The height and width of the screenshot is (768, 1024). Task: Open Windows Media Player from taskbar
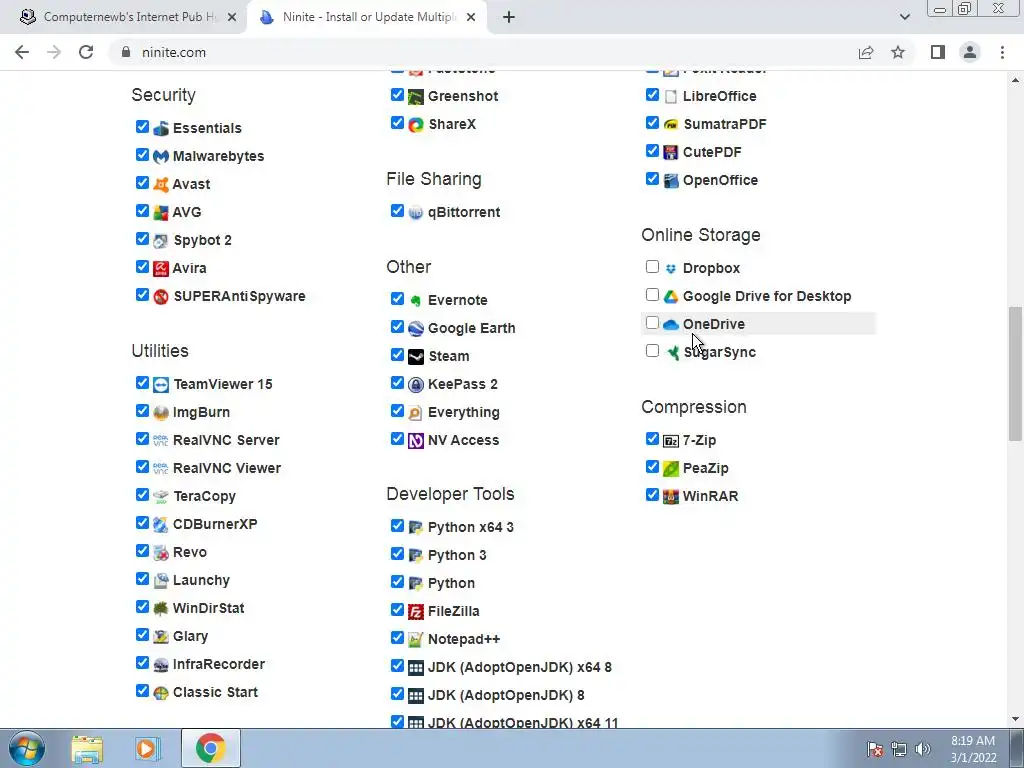pos(146,749)
